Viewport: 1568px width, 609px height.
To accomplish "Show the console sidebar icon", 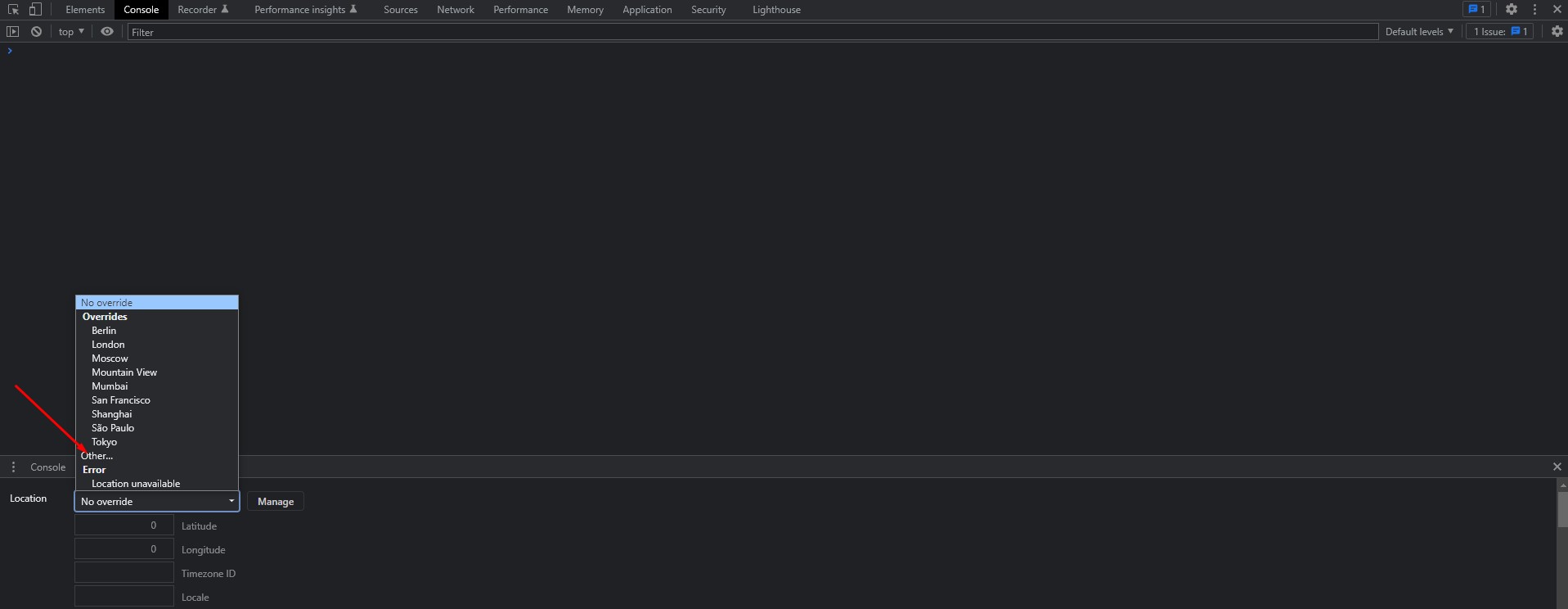I will [12, 31].
